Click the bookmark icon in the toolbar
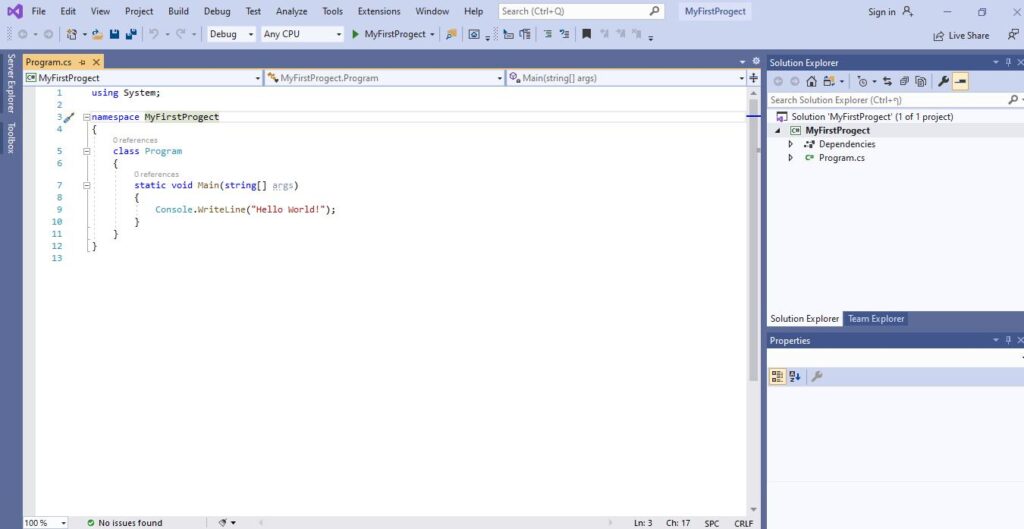The width and height of the screenshot is (1024, 529). pos(586,34)
